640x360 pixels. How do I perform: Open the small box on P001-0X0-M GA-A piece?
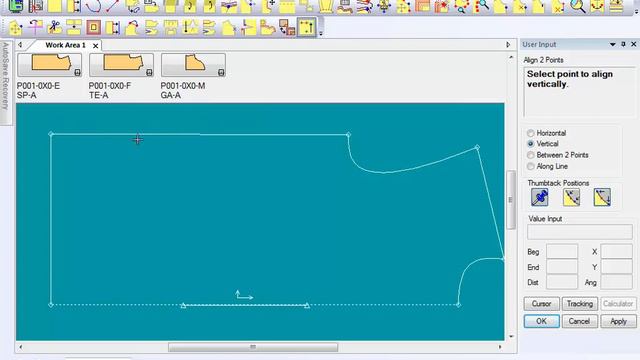click(221, 73)
